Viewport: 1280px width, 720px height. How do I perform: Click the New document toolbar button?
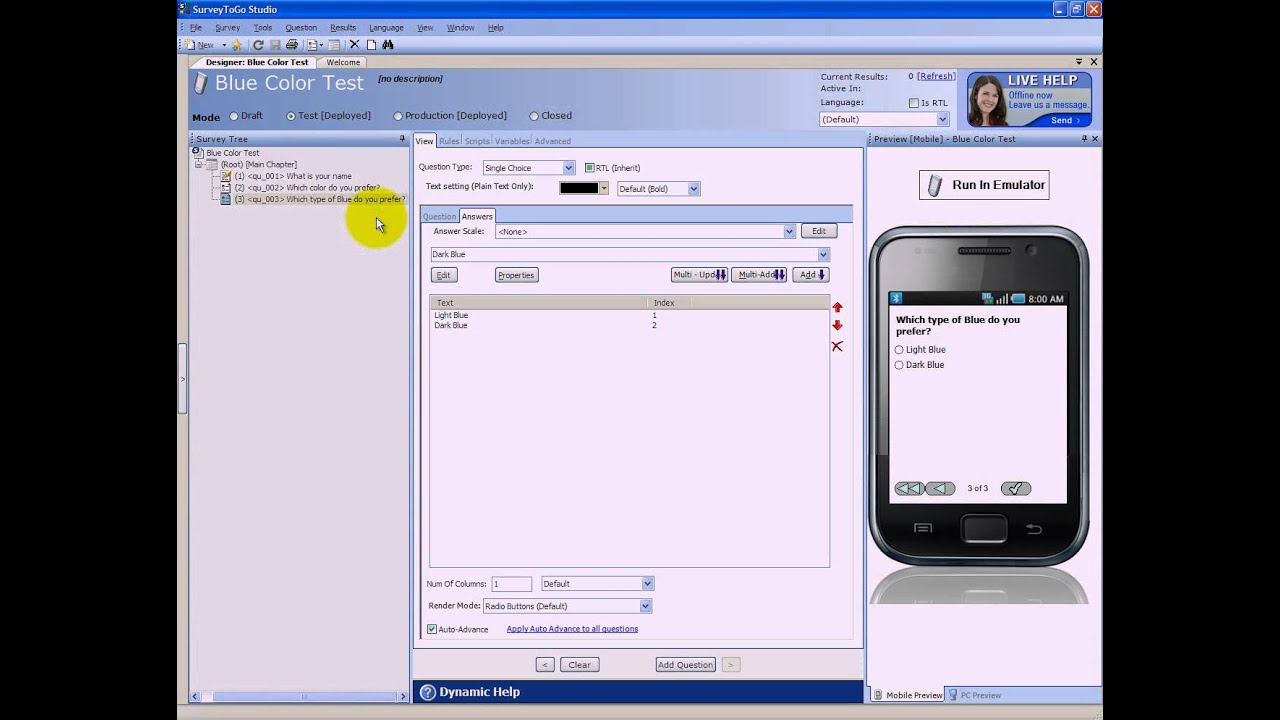[x=200, y=45]
